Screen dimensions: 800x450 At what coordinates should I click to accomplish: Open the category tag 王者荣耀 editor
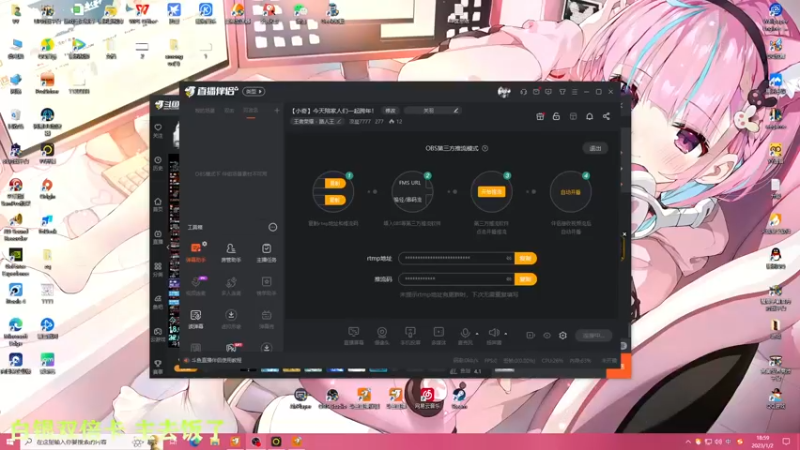(x=317, y=121)
